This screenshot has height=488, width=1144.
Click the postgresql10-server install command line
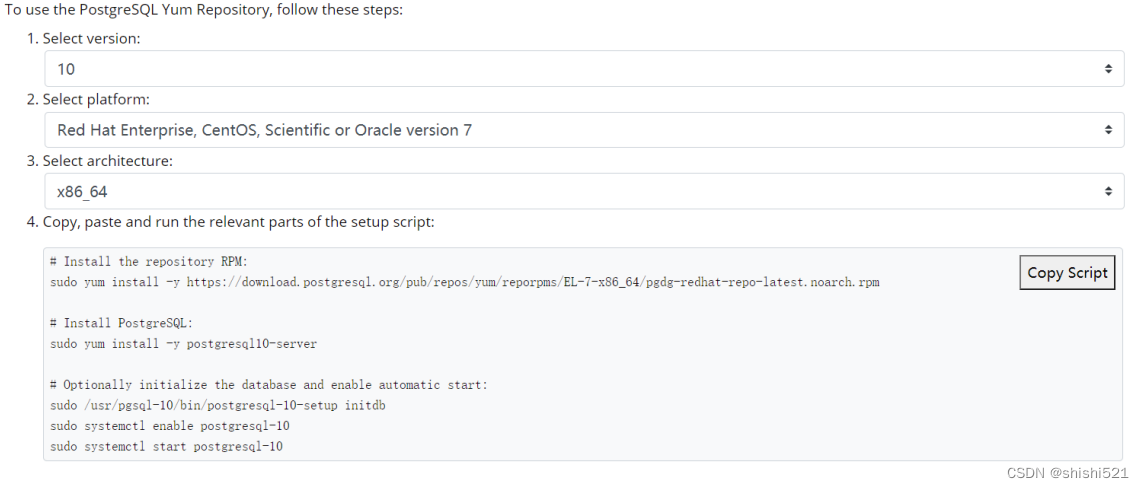(x=184, y=344)
